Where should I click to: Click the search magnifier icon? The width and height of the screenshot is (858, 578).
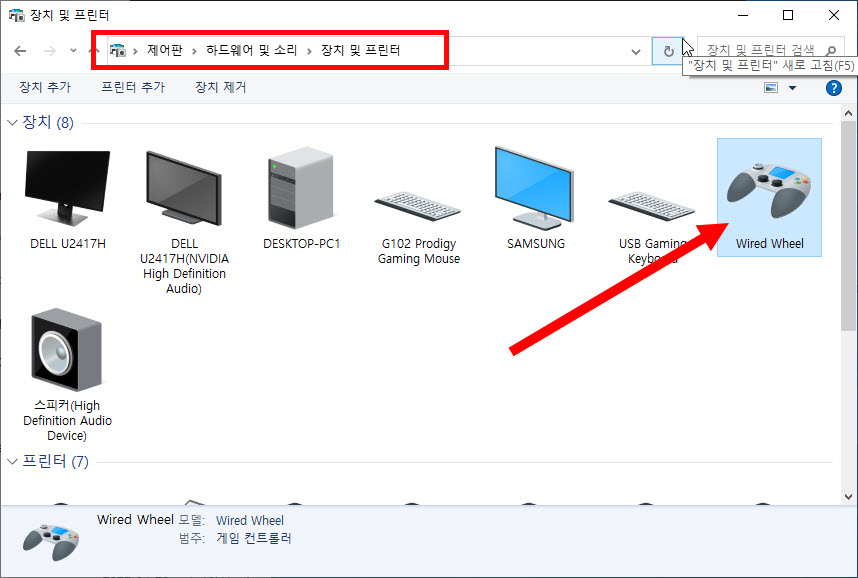click(831, 51)
